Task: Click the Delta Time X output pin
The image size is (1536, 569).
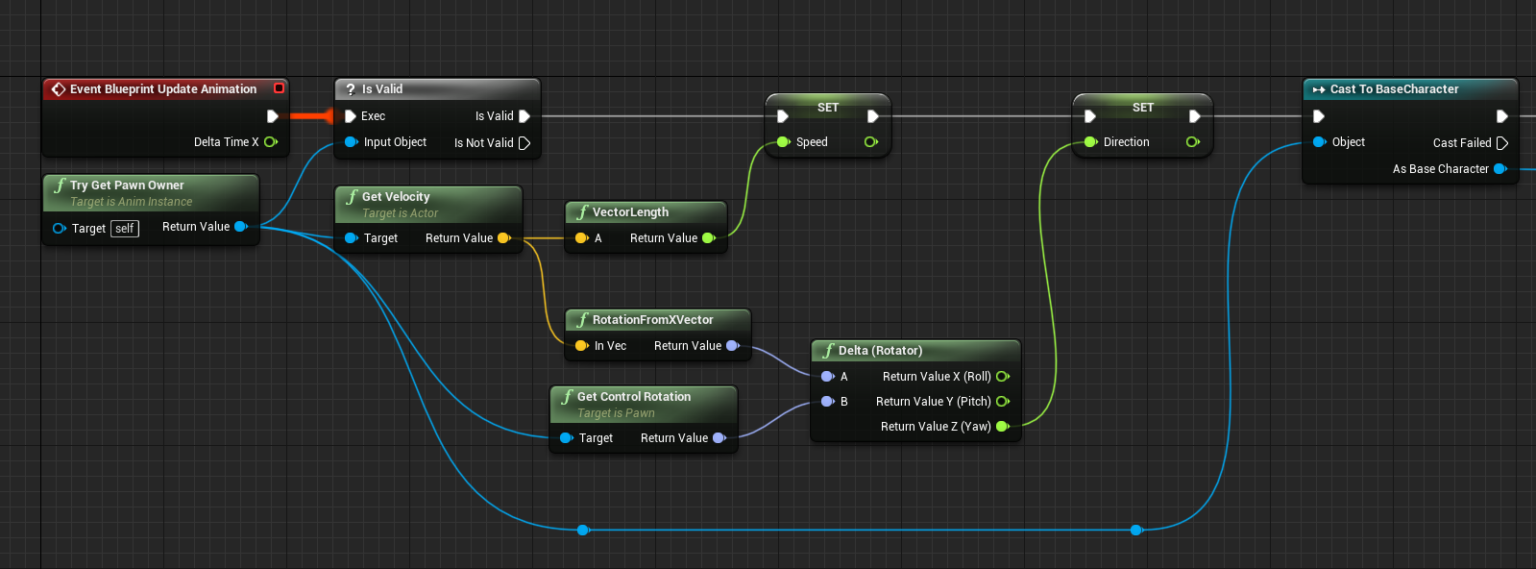Action: click(270, 142)
